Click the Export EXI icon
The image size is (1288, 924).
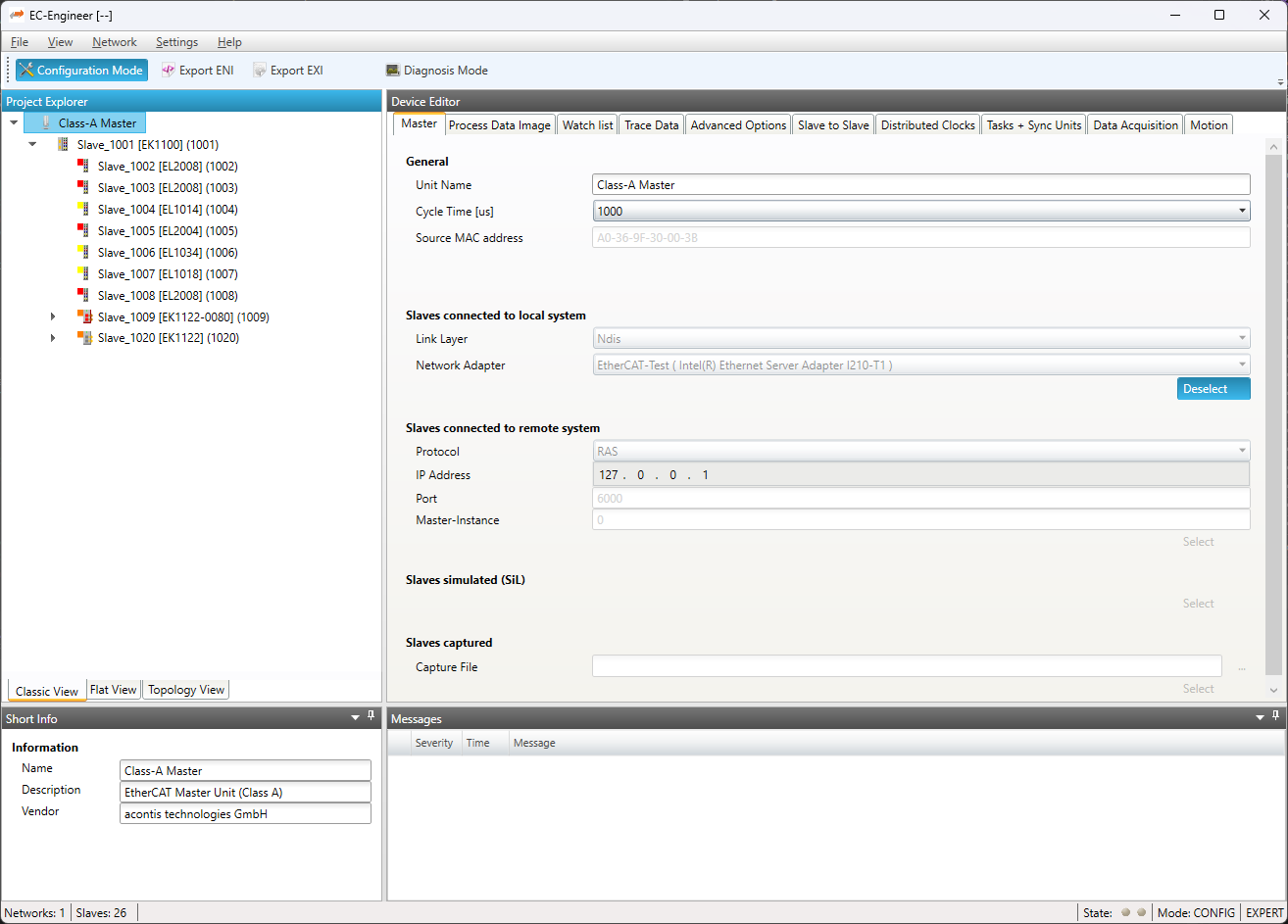[260, 71]
